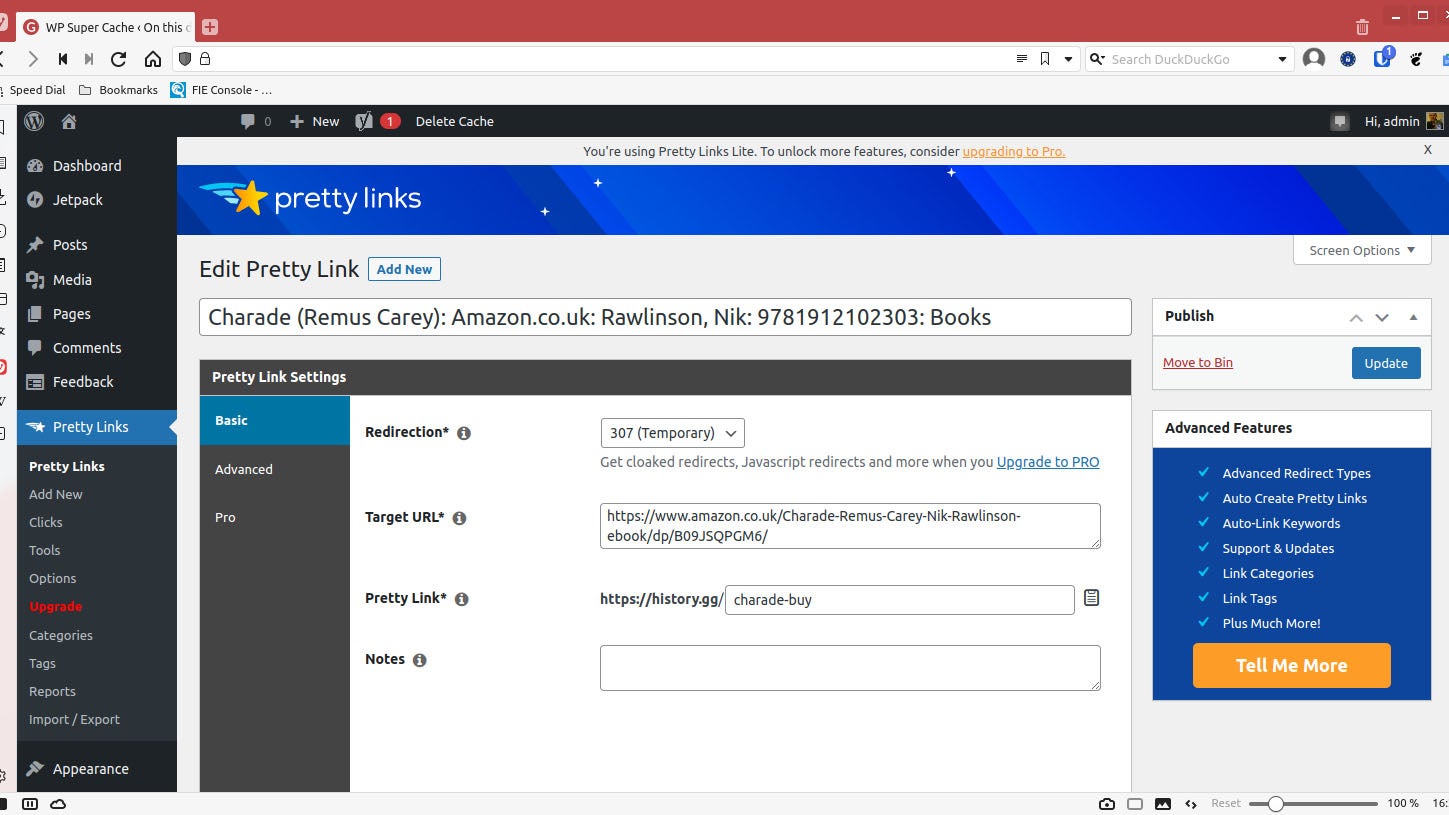Open the browser profile avatar
The width and height of the screenshot is (1449, 815).
point(1314,59)
